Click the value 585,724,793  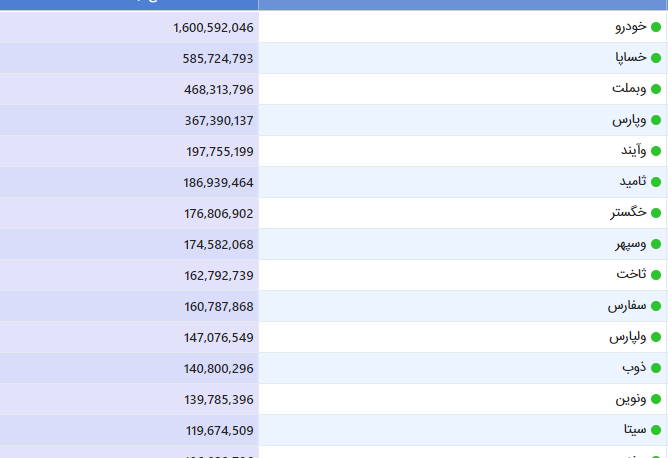click(x=218, y=58)
